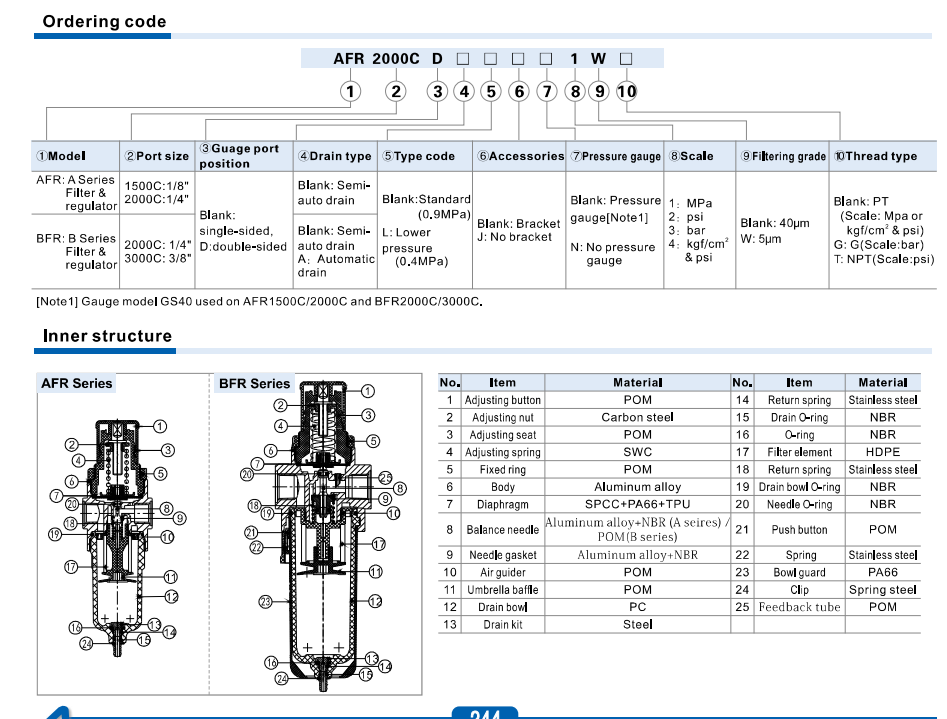
Task: Click the "Feedback tube" item cell
Action: (x=799, y=607)
